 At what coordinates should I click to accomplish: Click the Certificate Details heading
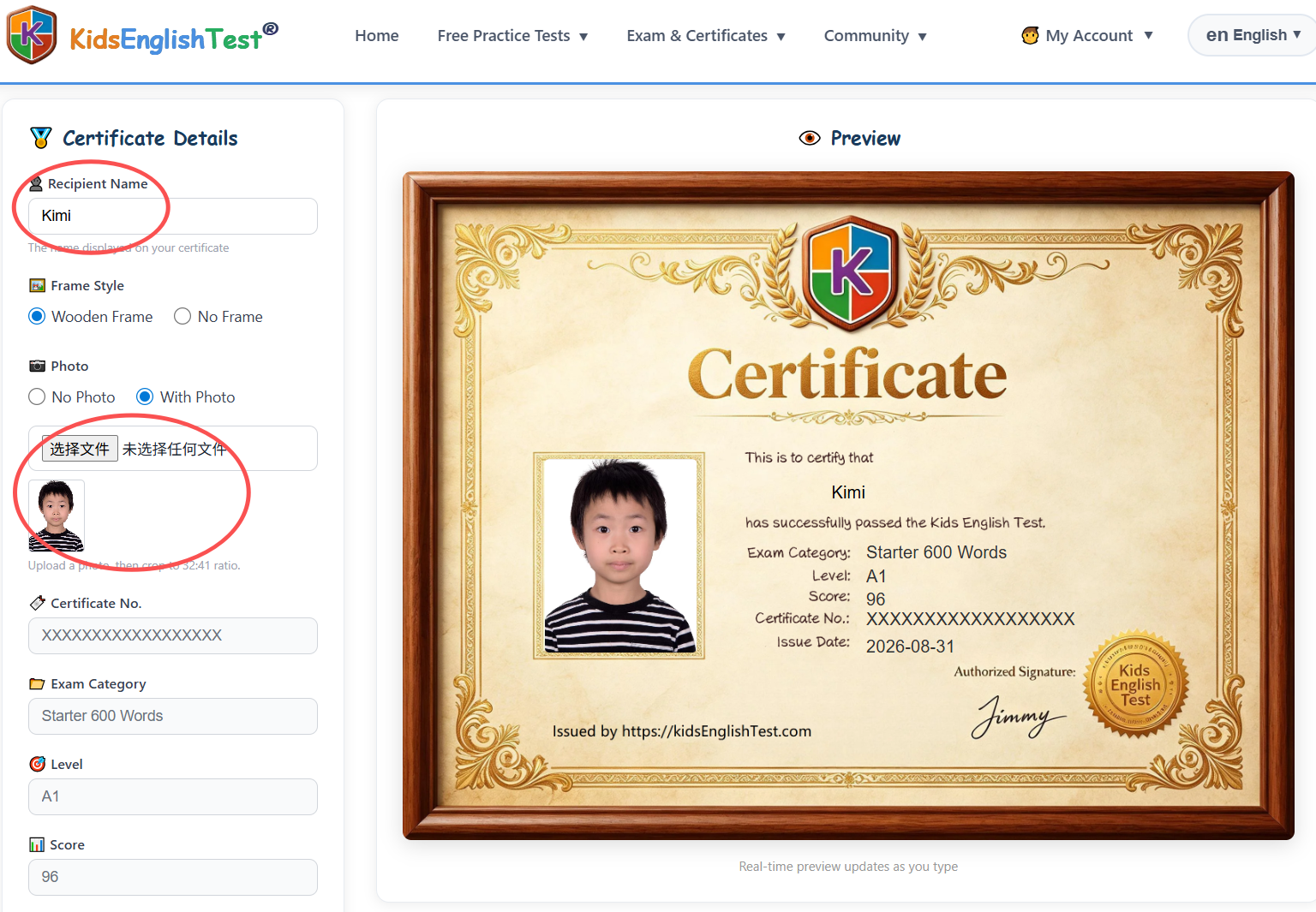(150, 138)
